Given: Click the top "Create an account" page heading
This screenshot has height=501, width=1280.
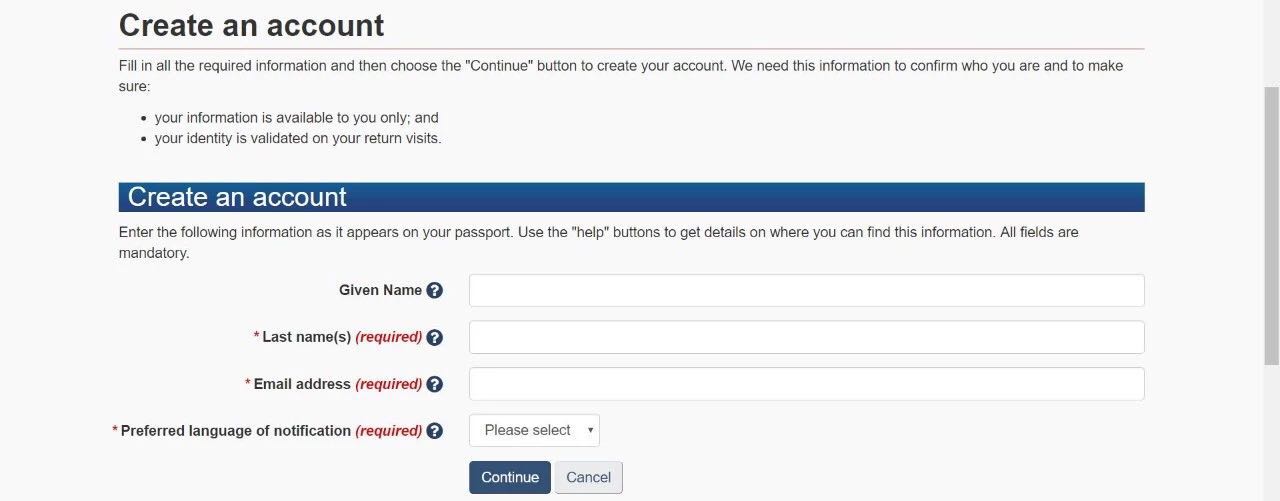Looking at the screenshot, I should (251, 25).
